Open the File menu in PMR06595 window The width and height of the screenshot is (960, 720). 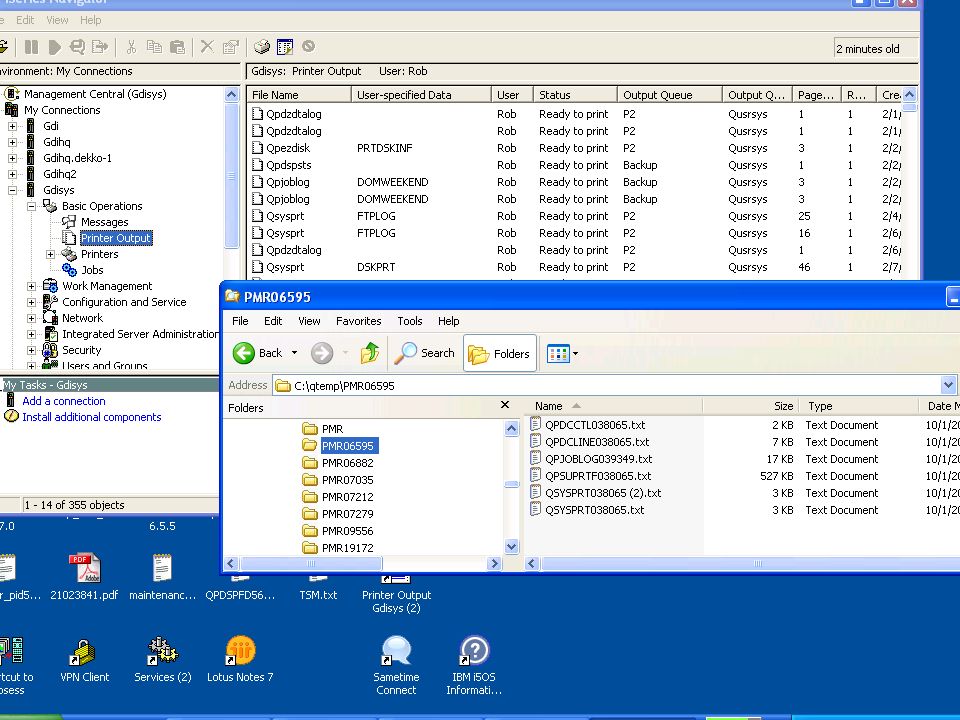click(x=240, y=321)
